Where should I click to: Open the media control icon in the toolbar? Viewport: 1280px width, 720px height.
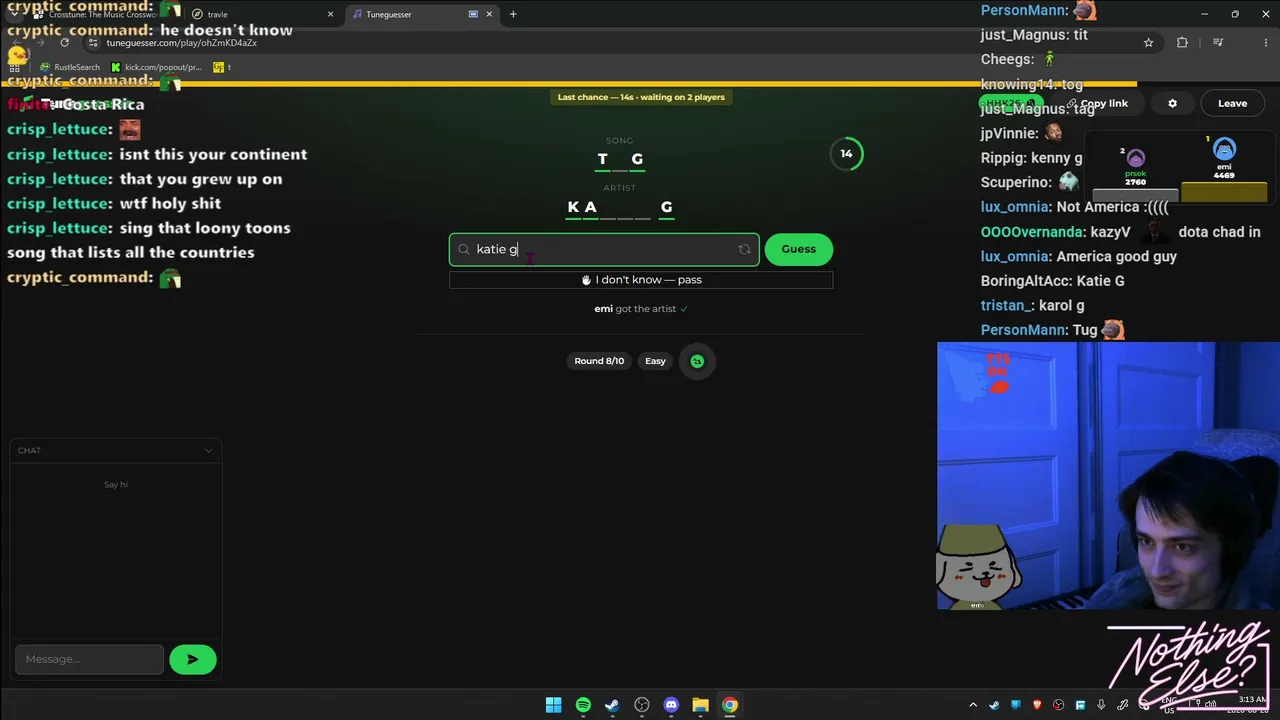point(1218,43)
